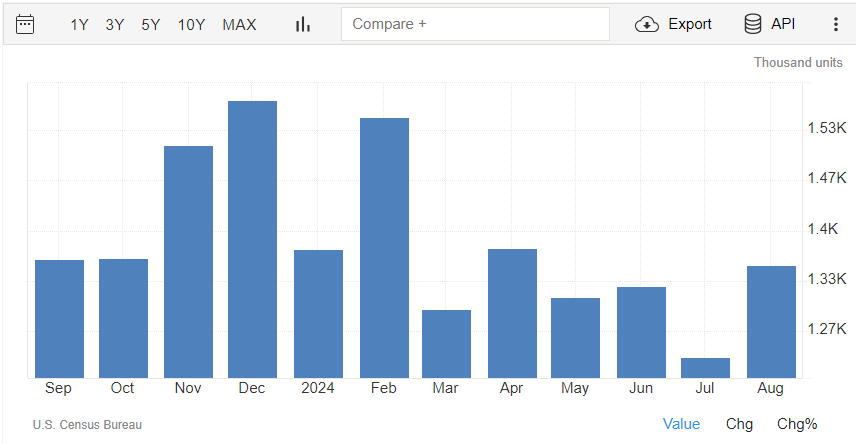Click the Thousand units label

798,63
